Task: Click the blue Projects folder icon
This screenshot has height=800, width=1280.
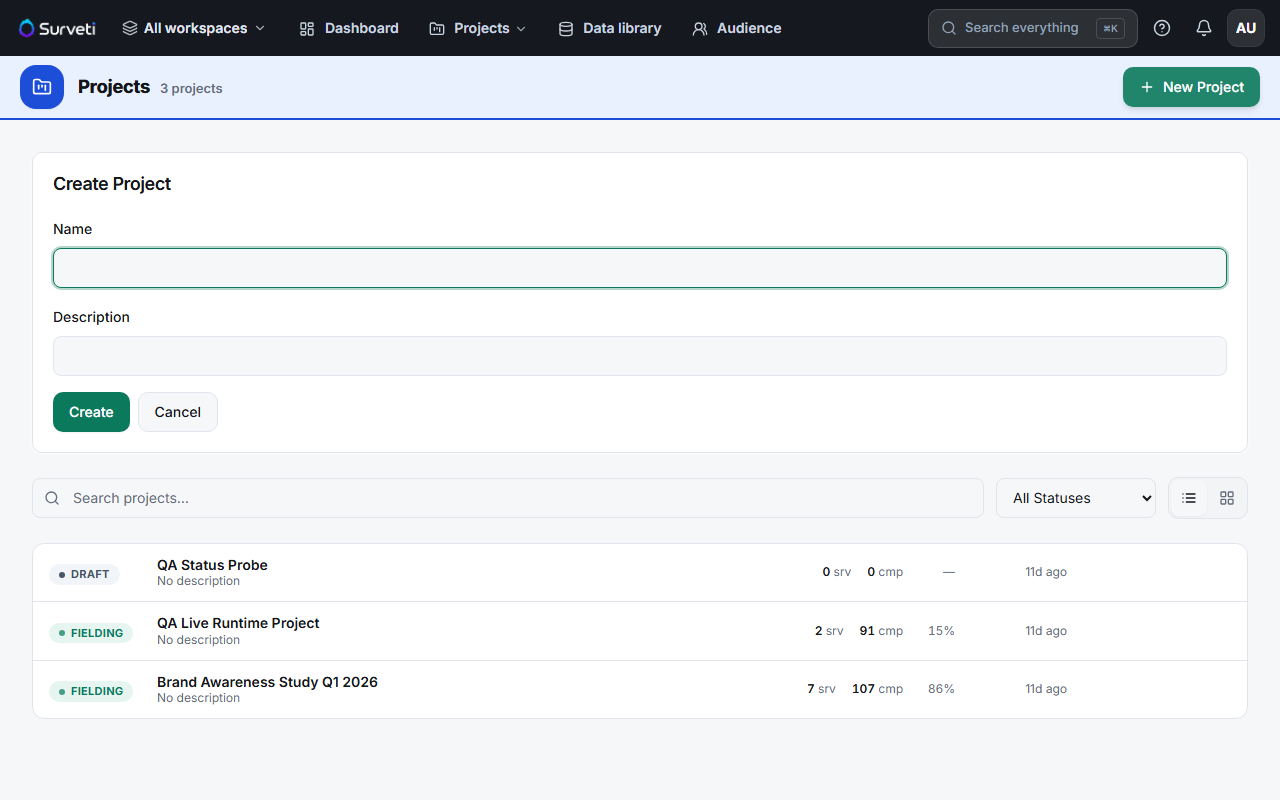Action: (x=42, y=87)
